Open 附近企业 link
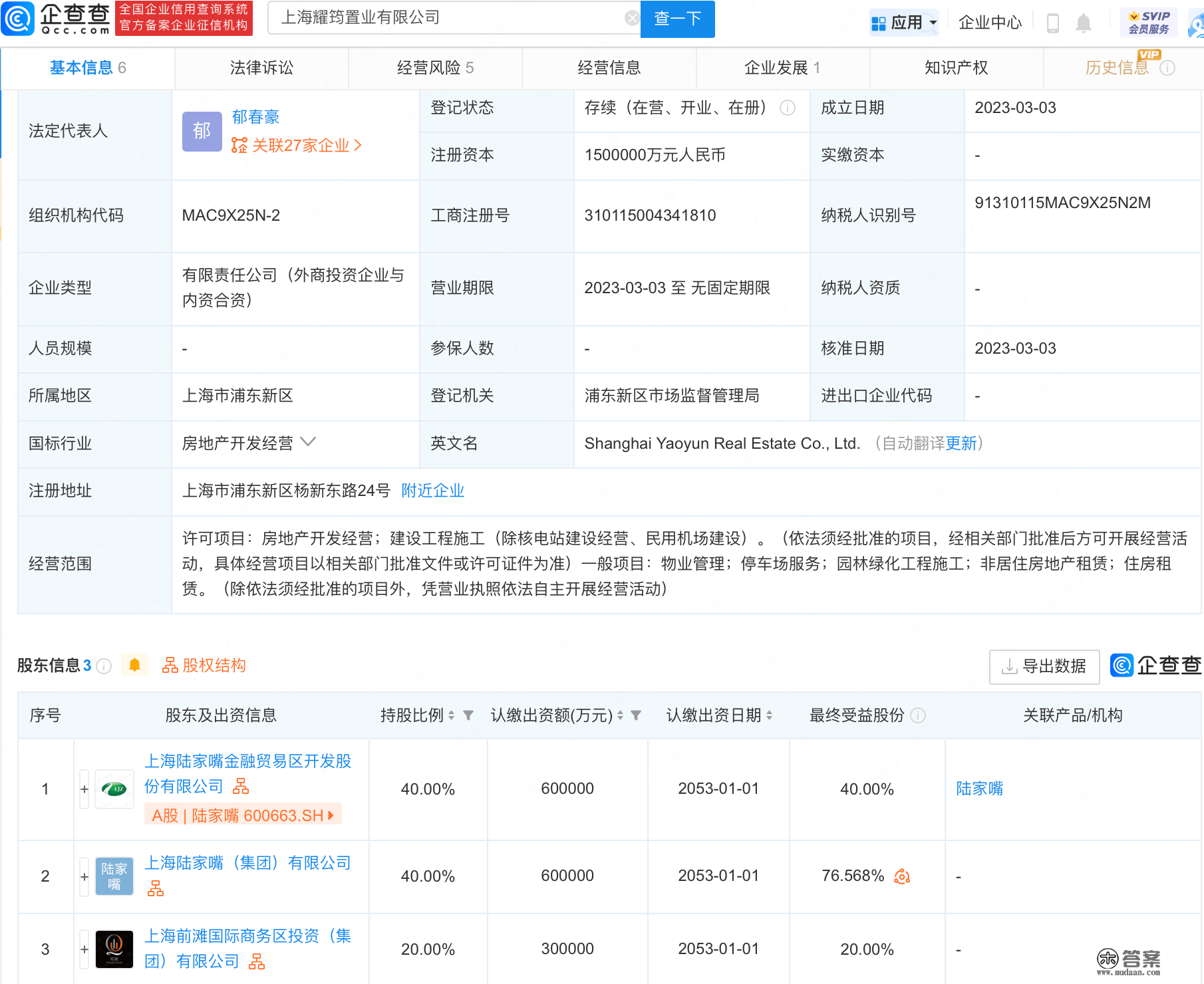The image size is (1204, 984). 432,491
